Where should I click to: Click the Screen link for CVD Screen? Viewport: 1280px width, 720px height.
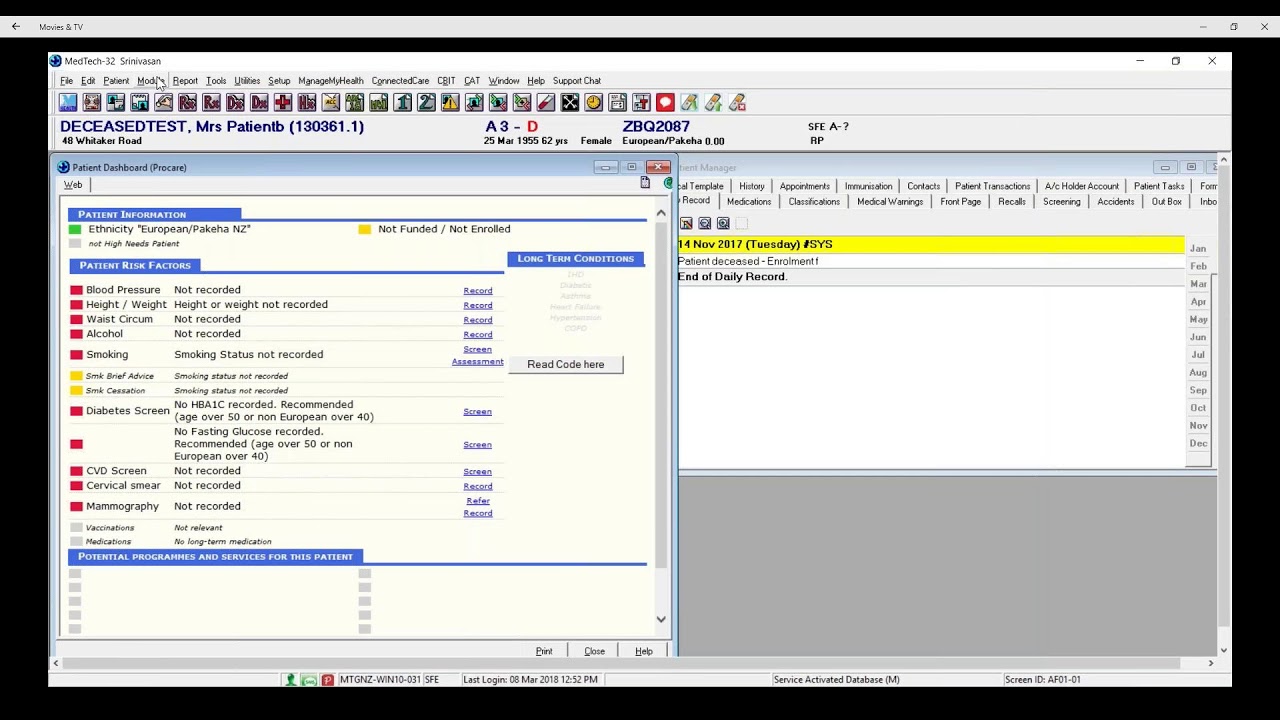tap(477, 472)
